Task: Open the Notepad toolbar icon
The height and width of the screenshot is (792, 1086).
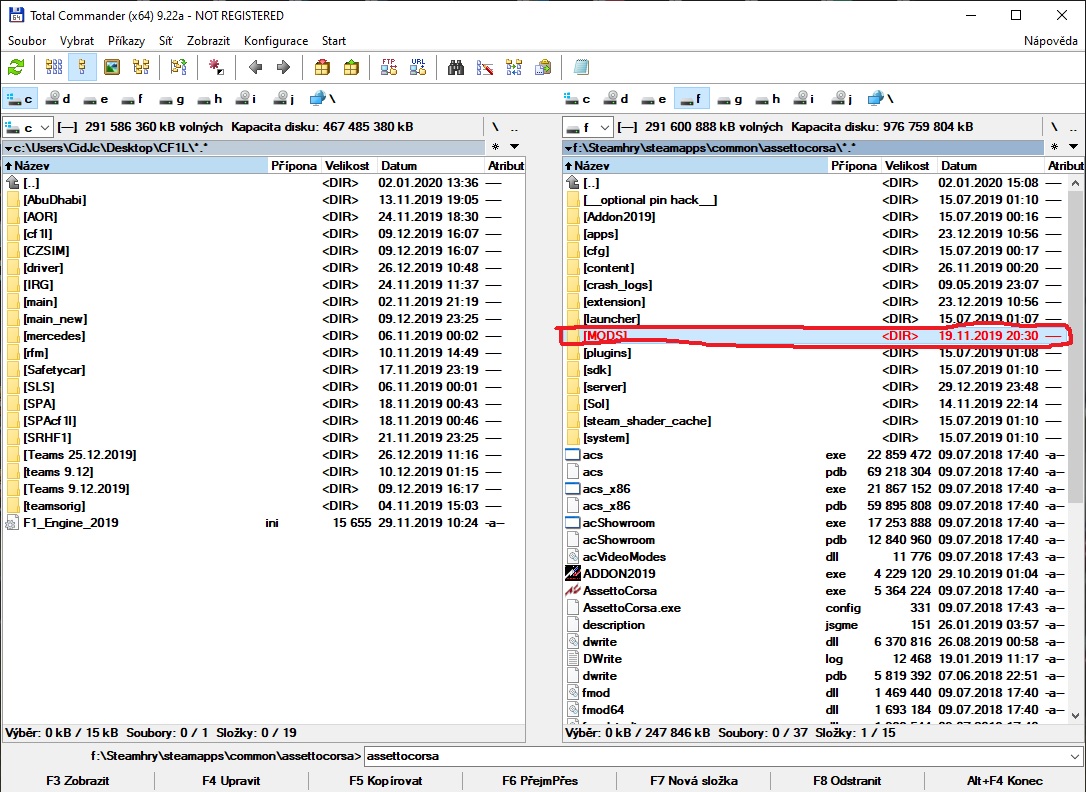Action: coord(581,67)
